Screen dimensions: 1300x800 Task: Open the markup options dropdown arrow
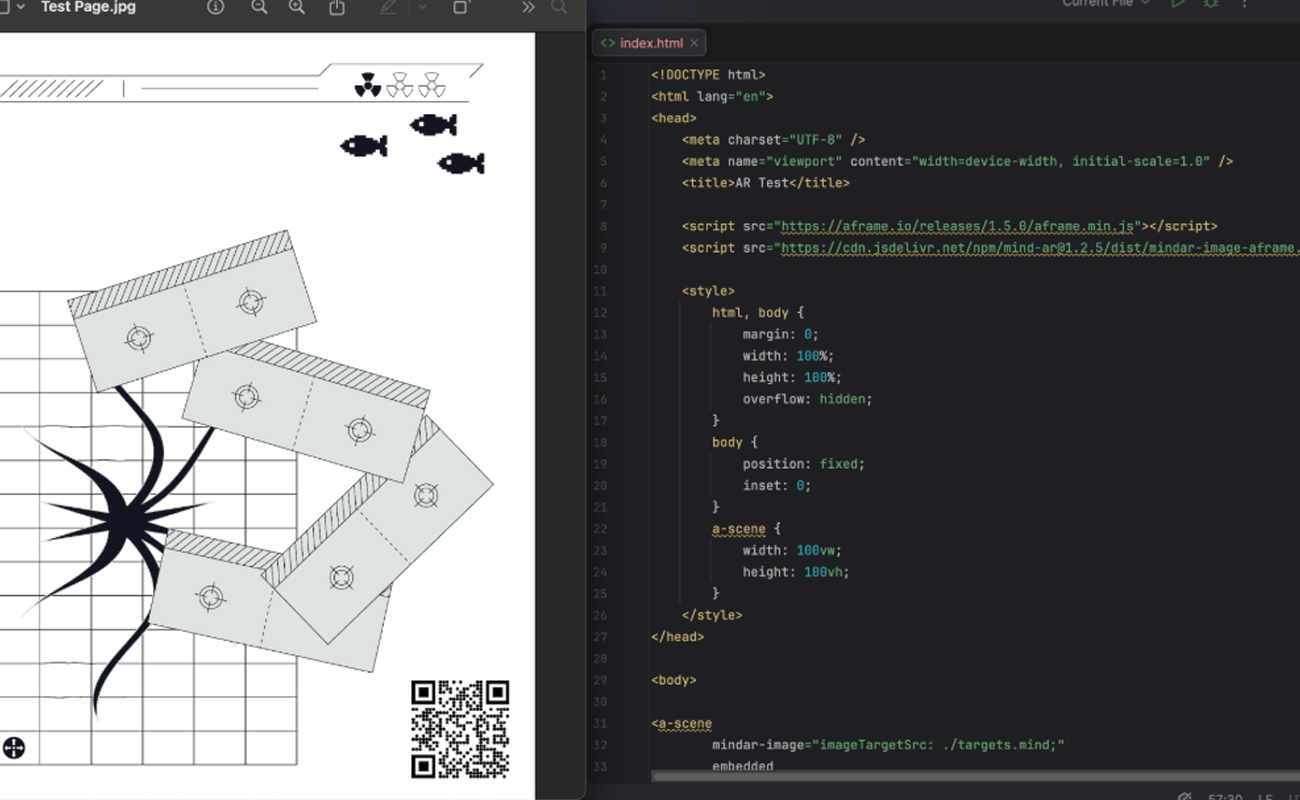422,7
